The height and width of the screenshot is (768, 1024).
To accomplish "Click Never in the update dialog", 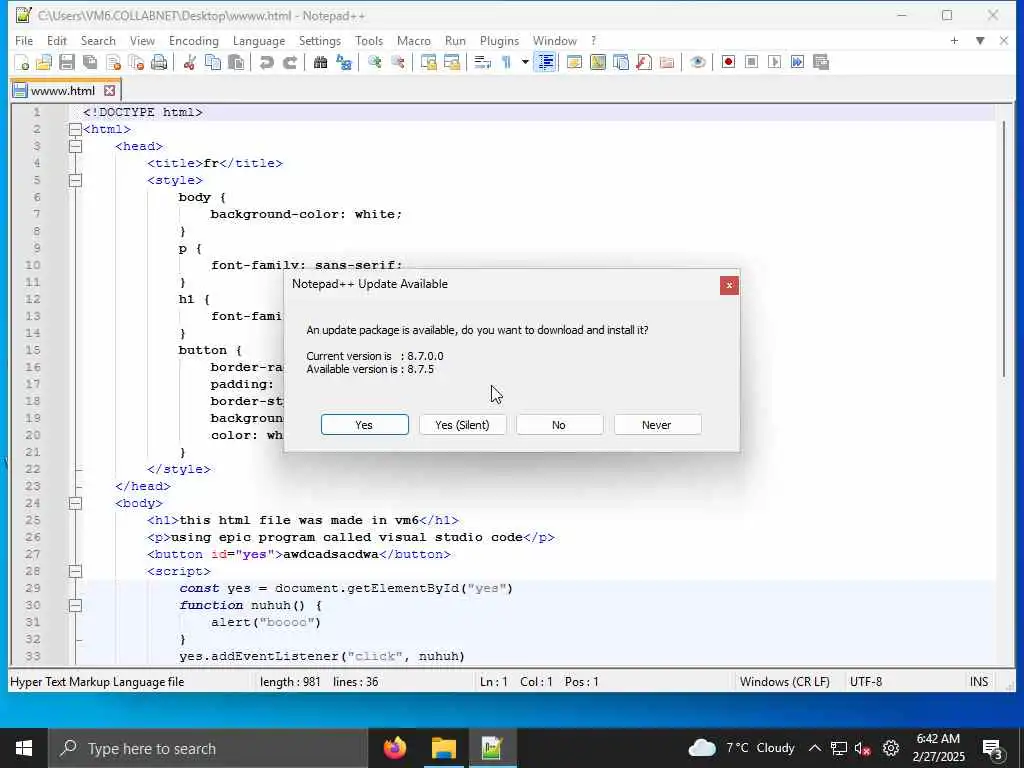I will (x=657, y=424).
